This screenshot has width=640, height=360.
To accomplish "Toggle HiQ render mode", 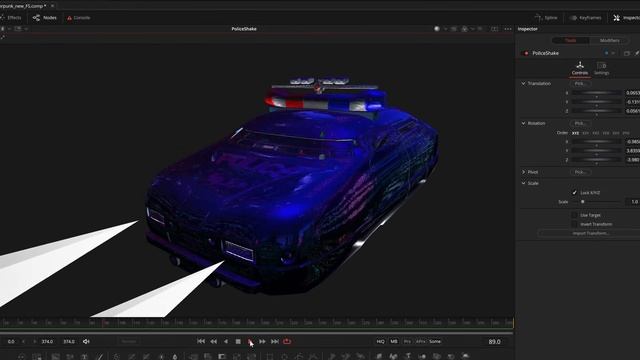I will coord(380,341).
